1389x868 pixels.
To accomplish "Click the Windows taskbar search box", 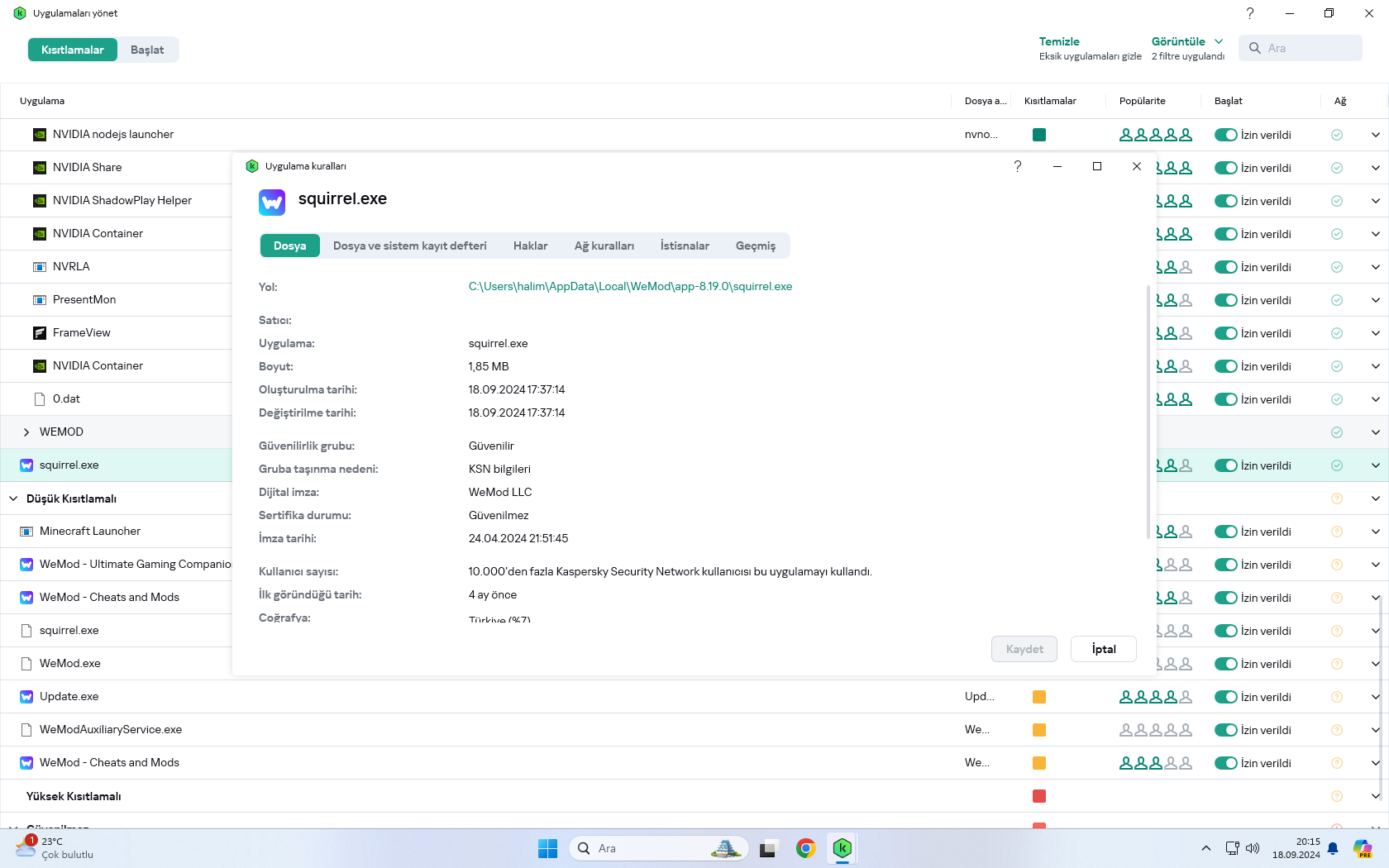I will pos(659,848).
